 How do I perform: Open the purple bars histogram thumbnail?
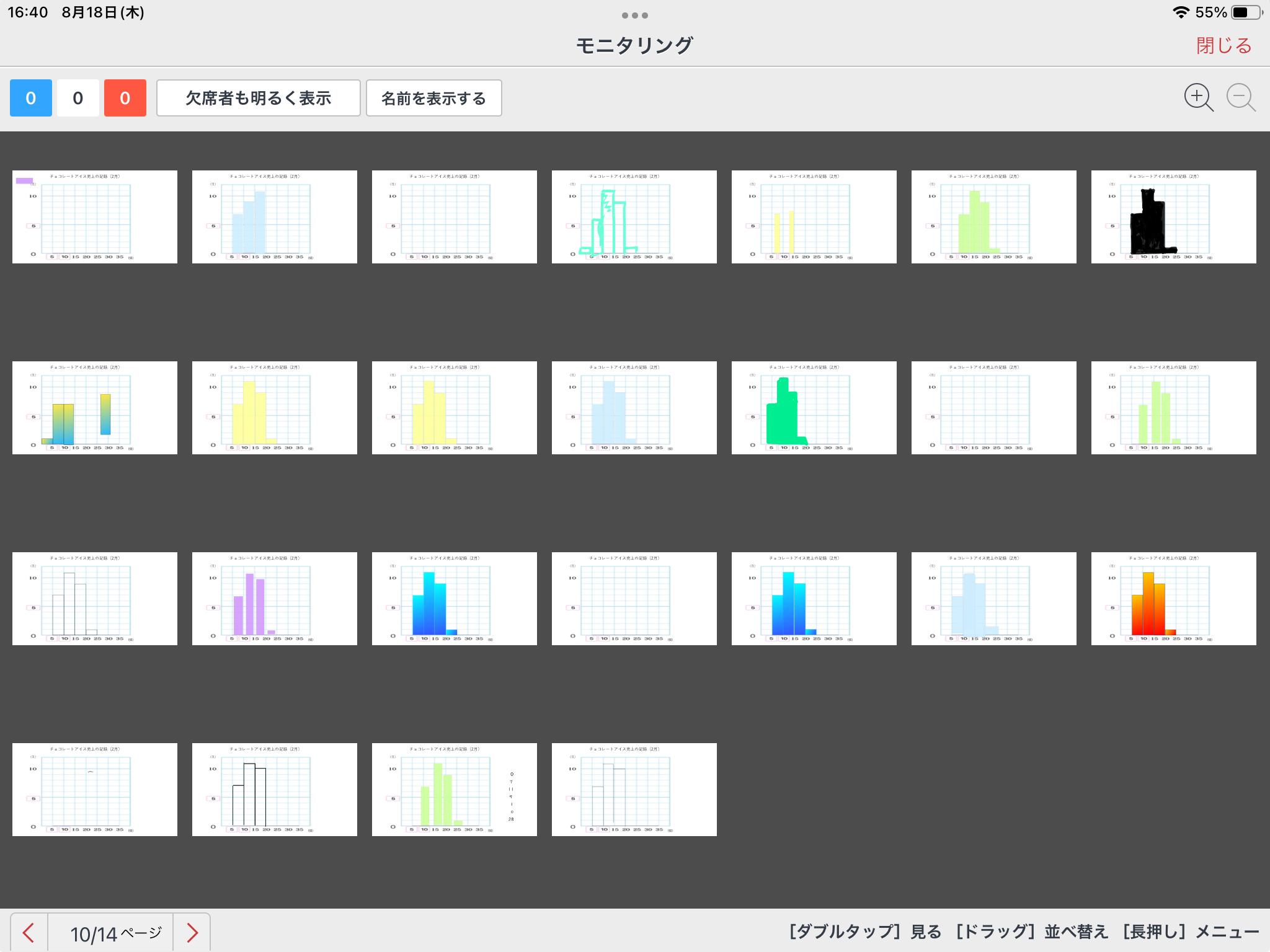coord(274,599)
